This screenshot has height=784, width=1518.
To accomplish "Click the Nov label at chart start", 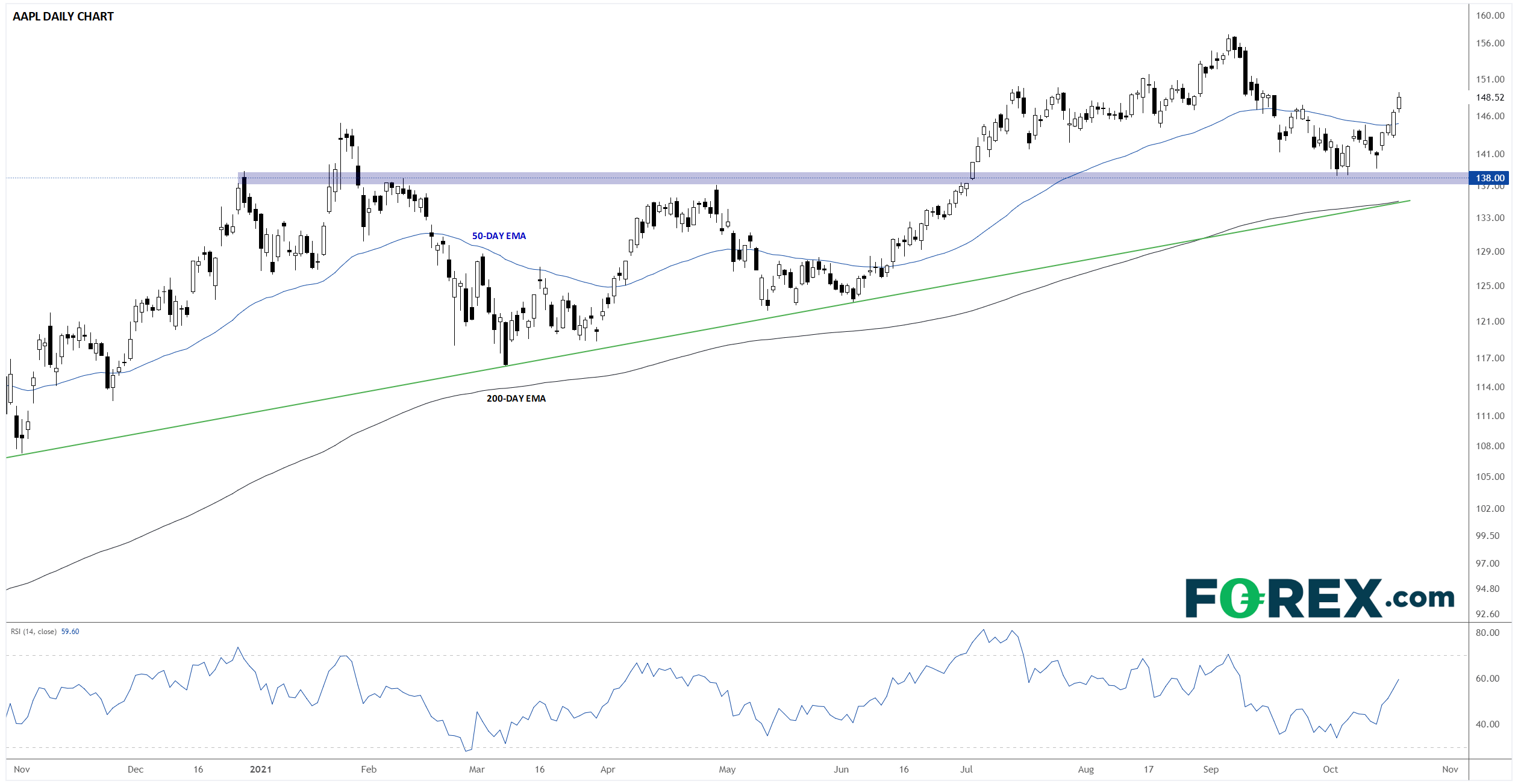I will coord(22,769).
